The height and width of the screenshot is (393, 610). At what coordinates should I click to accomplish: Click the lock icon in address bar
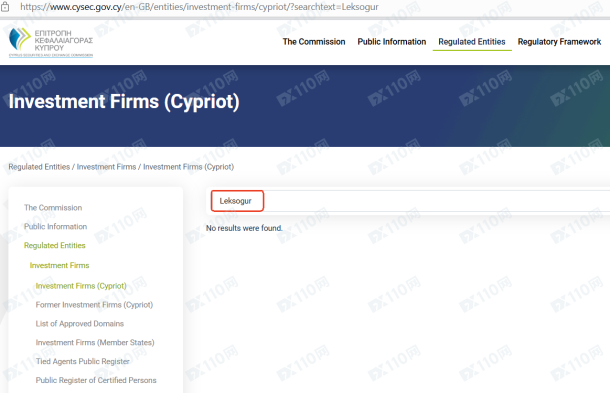point(5,7)
